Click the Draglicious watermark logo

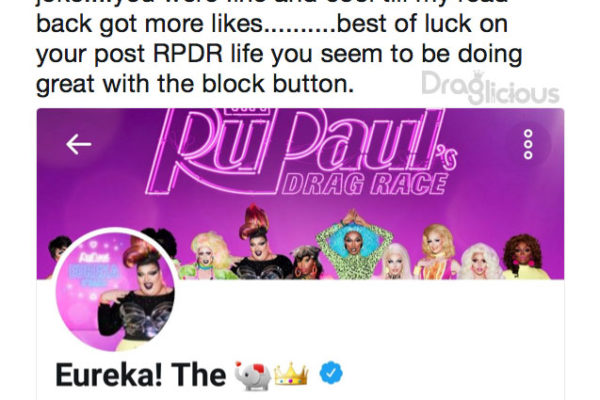[x=490, y=88]
